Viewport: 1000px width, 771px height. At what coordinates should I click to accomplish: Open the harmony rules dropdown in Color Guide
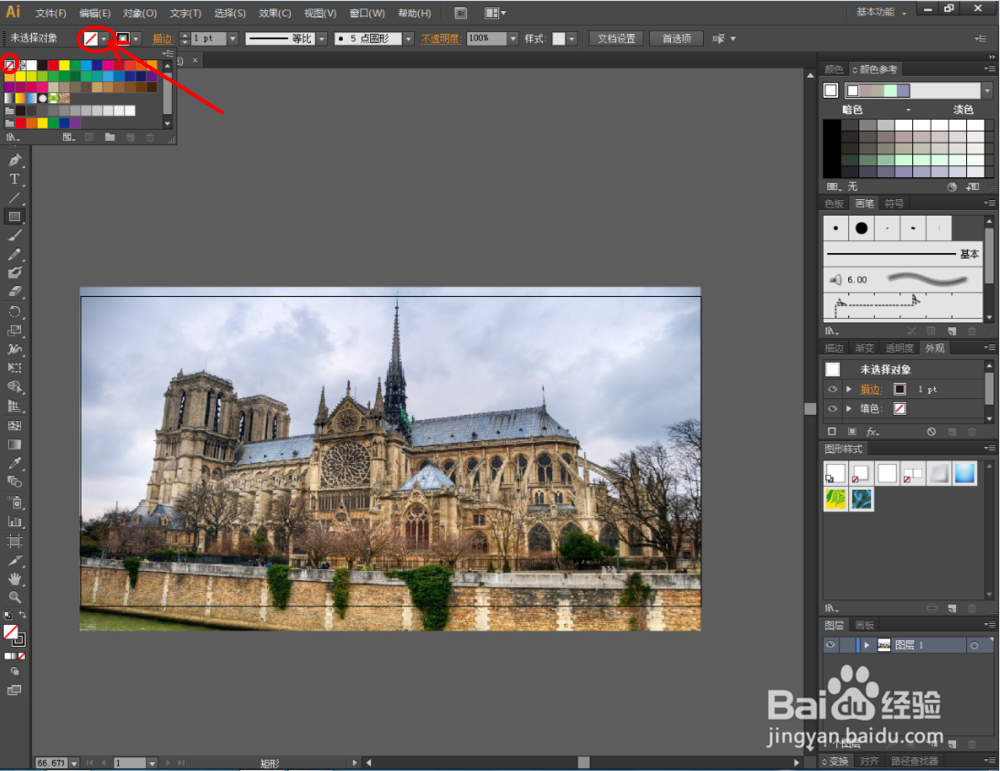pyautogui.click(x=987, y=91)
